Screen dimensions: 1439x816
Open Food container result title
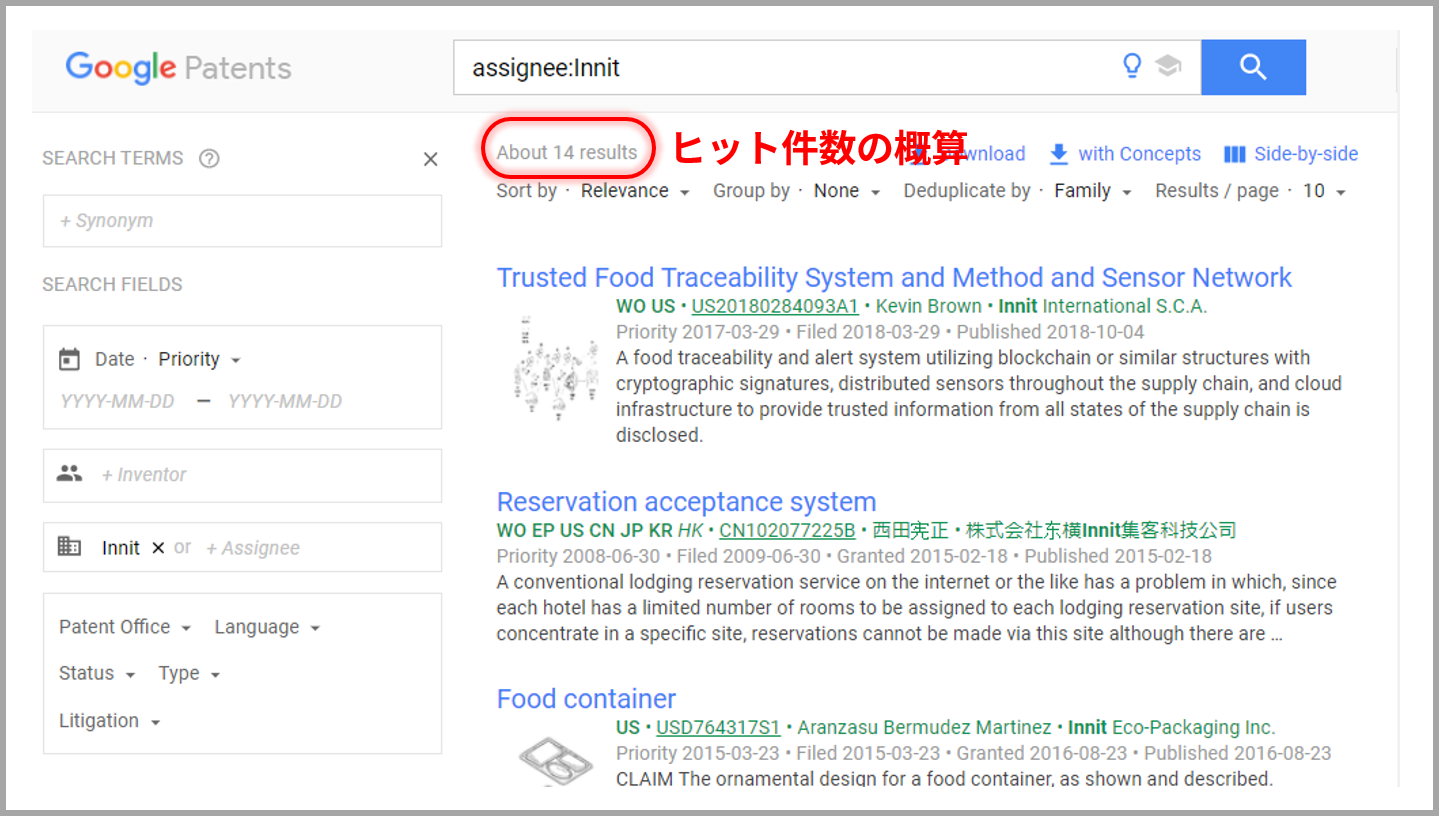(586, 698)
